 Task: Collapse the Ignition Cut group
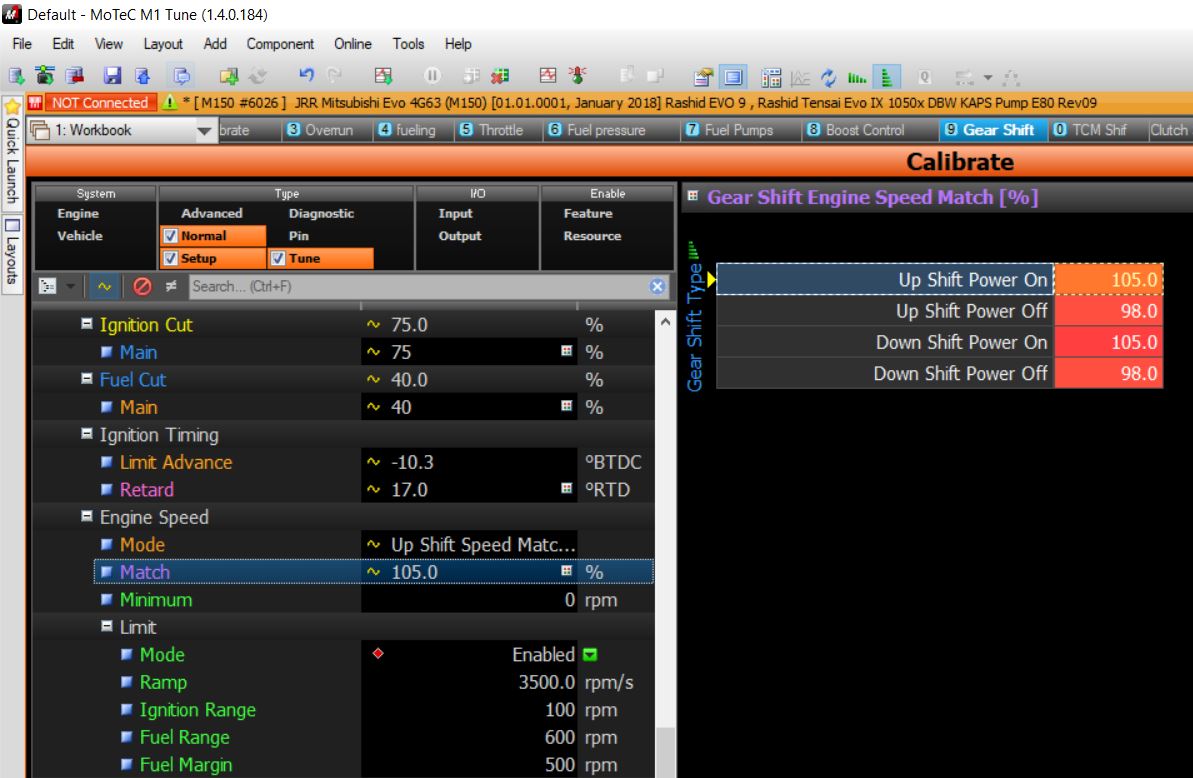point(87,324)
